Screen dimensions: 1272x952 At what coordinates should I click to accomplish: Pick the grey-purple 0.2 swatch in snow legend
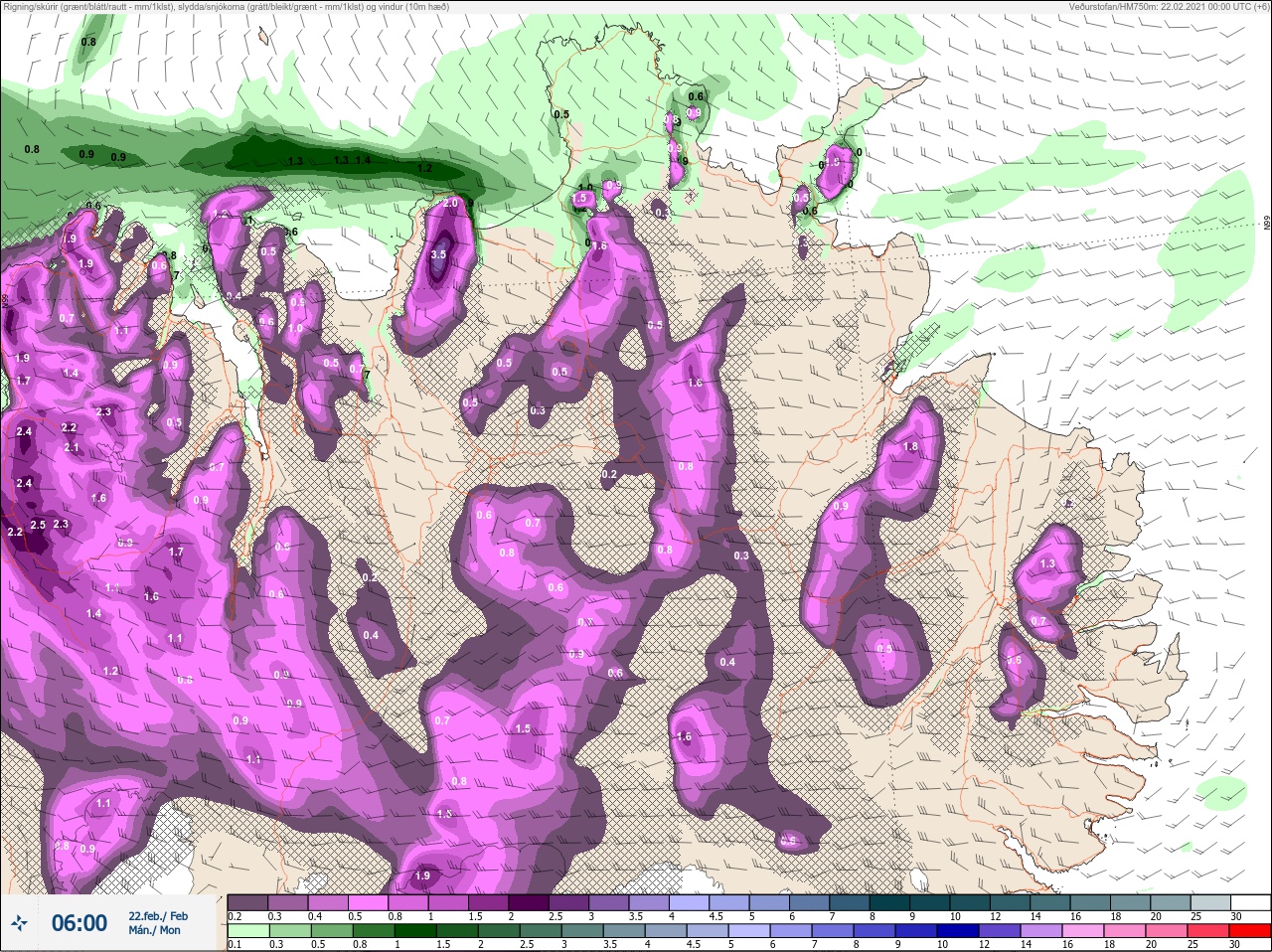247,902
